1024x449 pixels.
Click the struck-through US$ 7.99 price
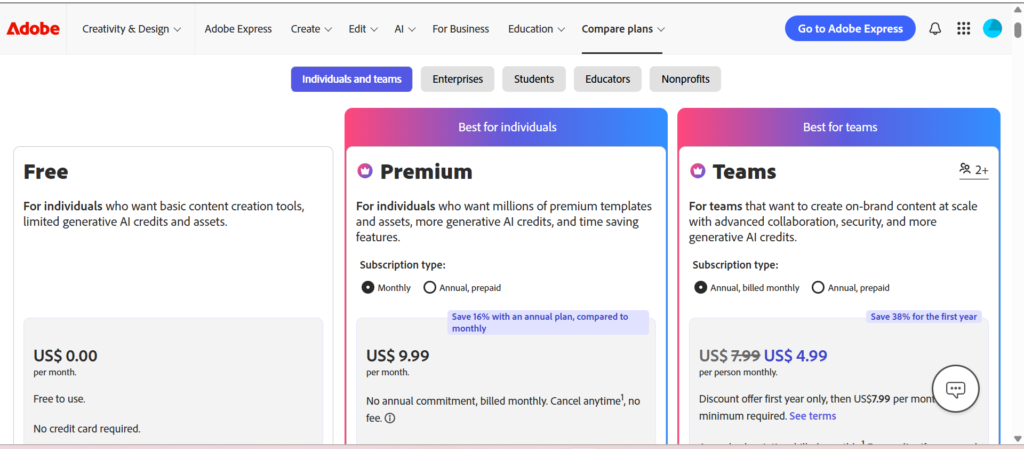729,356
